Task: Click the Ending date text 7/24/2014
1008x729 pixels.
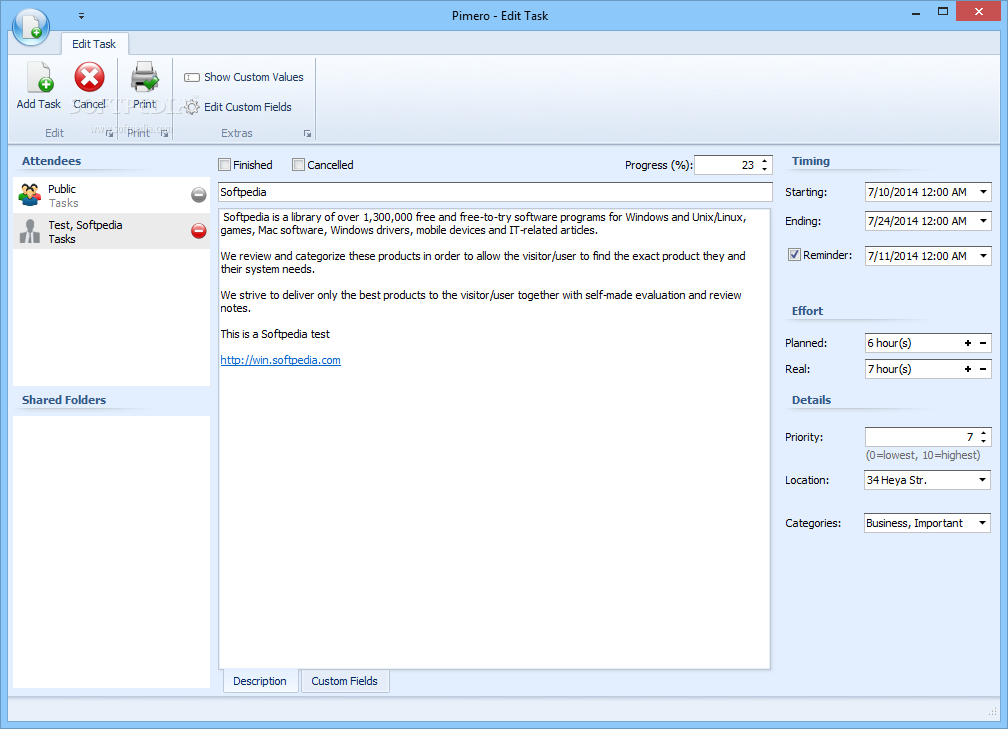Action: coord(917,221)
